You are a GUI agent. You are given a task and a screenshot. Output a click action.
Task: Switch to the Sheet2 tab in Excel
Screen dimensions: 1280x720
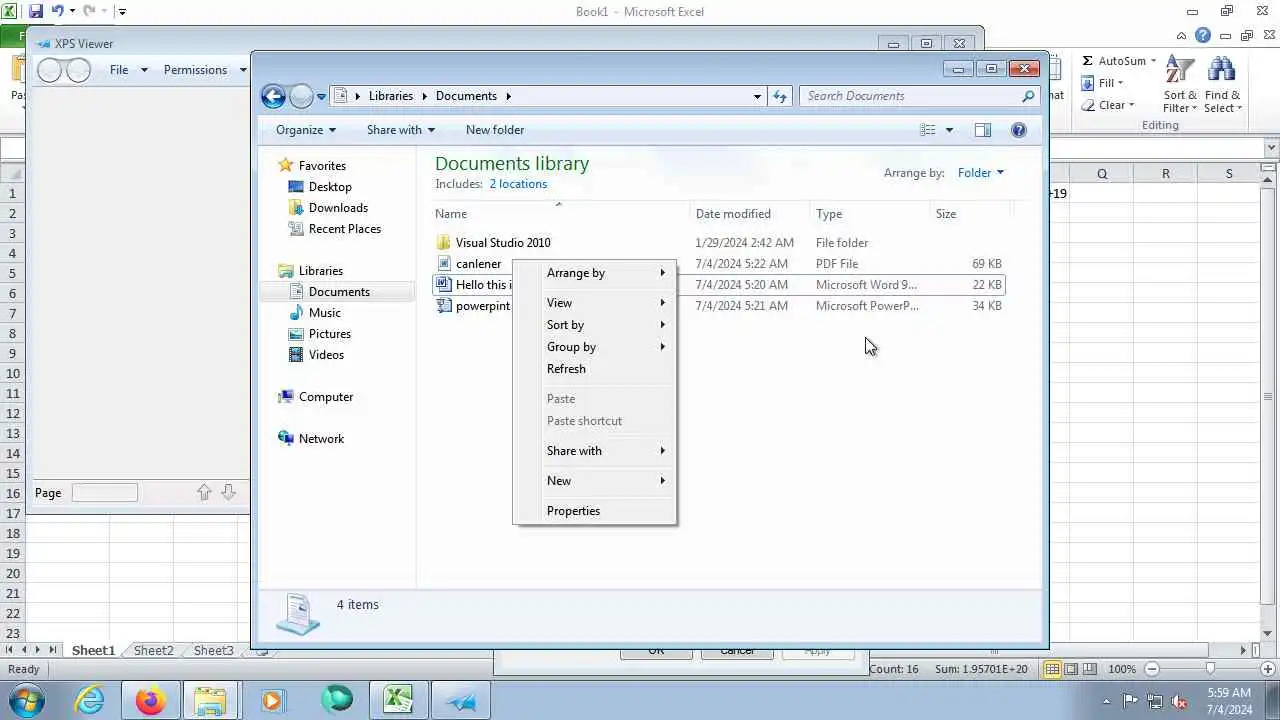click(153, 650)
